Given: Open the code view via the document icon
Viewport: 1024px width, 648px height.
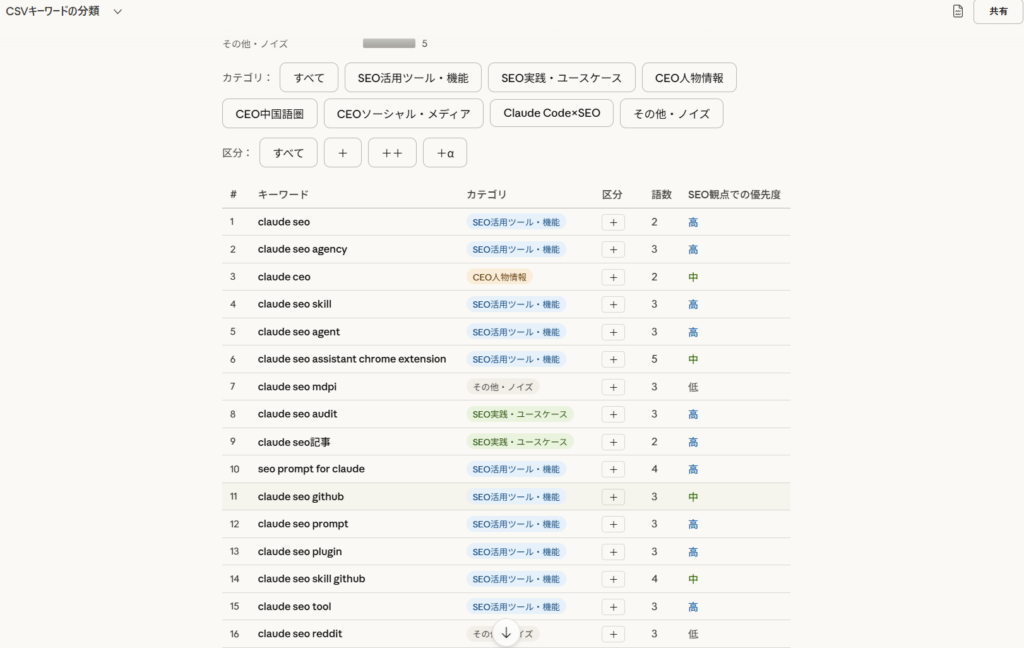Looking at the screenshot, I should 957,11.
